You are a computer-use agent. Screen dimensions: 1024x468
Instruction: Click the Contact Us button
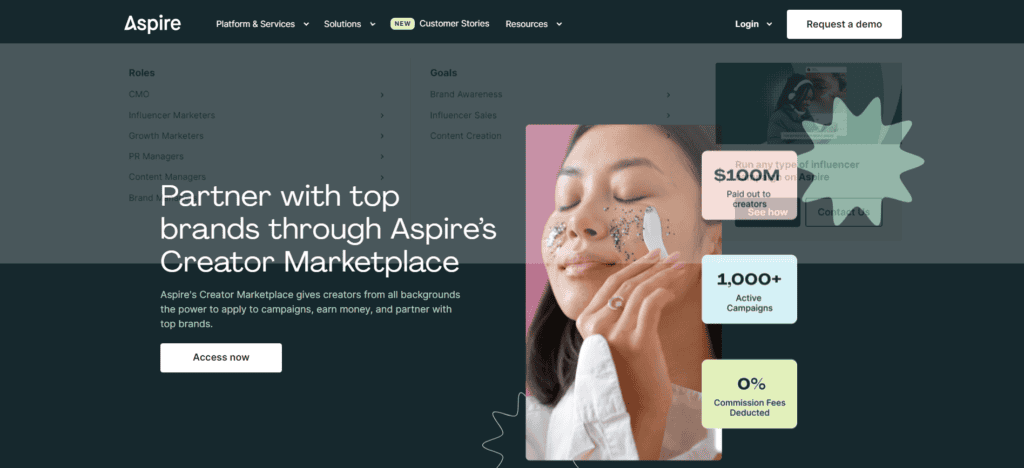pos(843,212)
